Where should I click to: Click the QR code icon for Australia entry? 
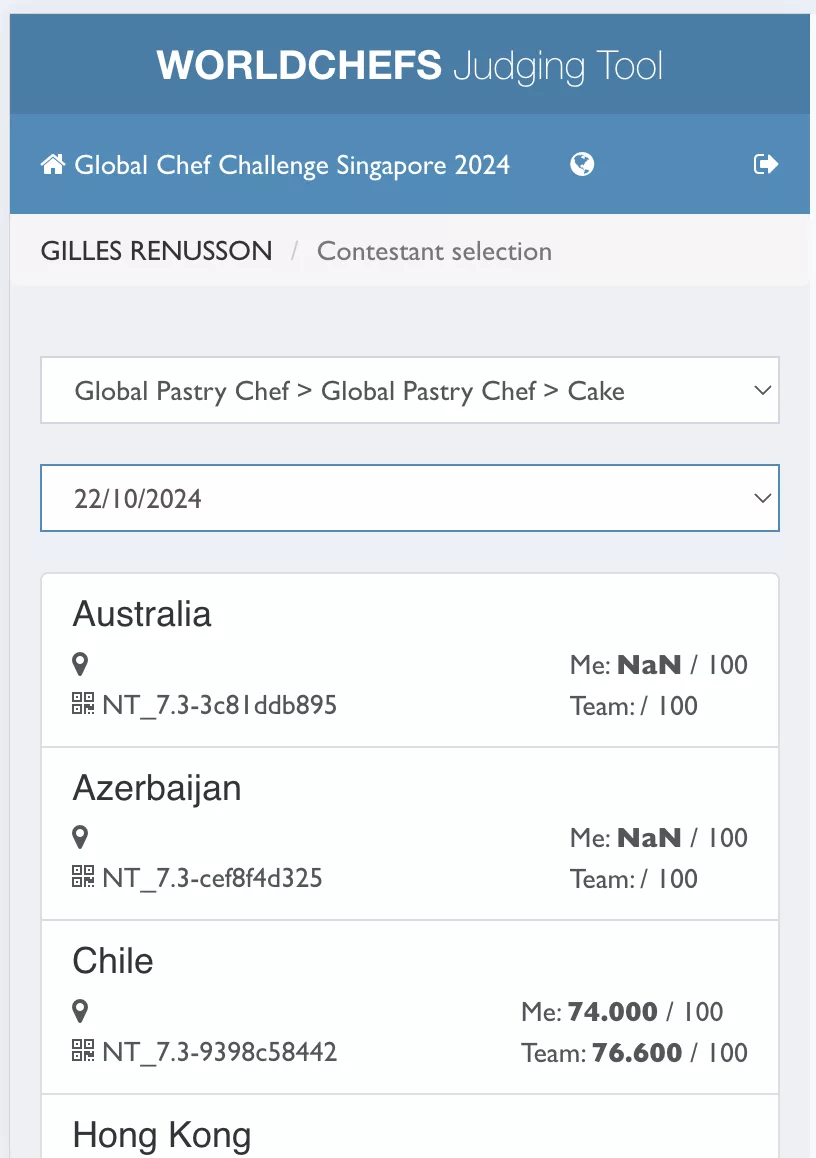(82, 705)
